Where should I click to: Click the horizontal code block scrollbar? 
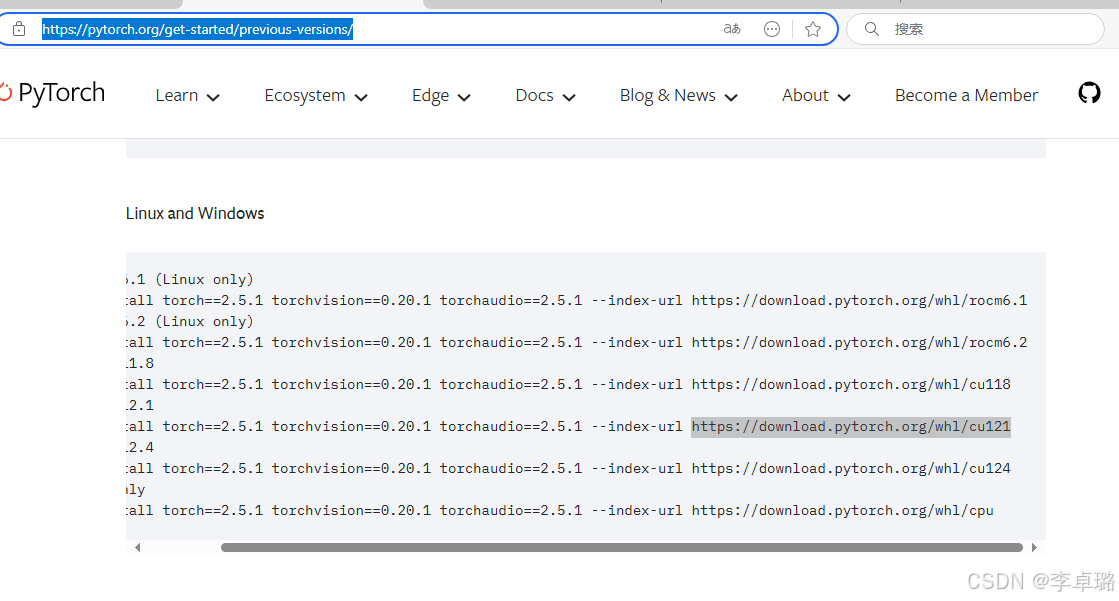[620, 547]
